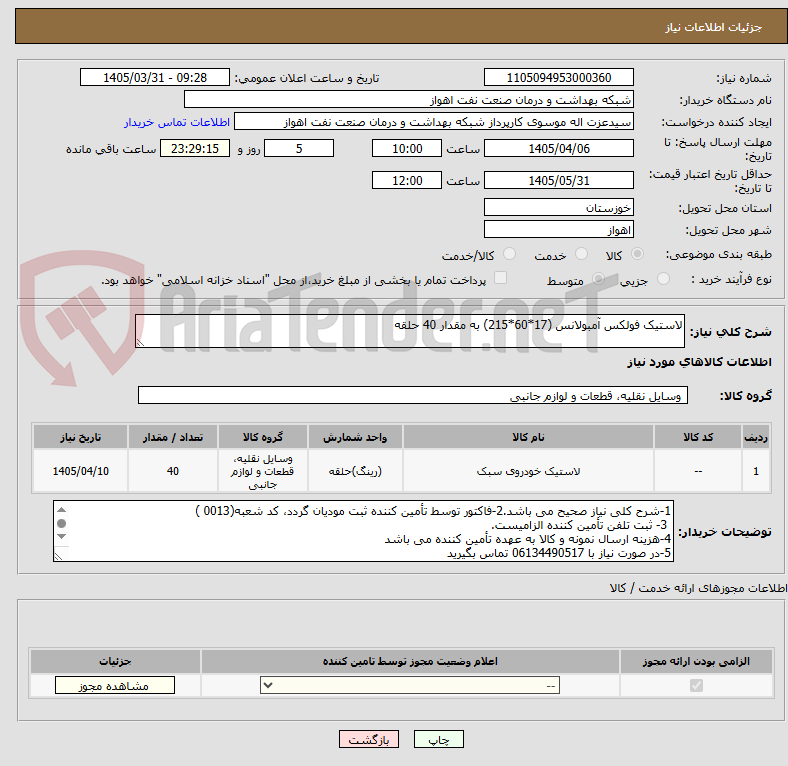The width and height of the screenshot is (788, 766).
Task: Click the response deadline date 1405/04/06
Action: pyautogui.click(x=558, y=148)
